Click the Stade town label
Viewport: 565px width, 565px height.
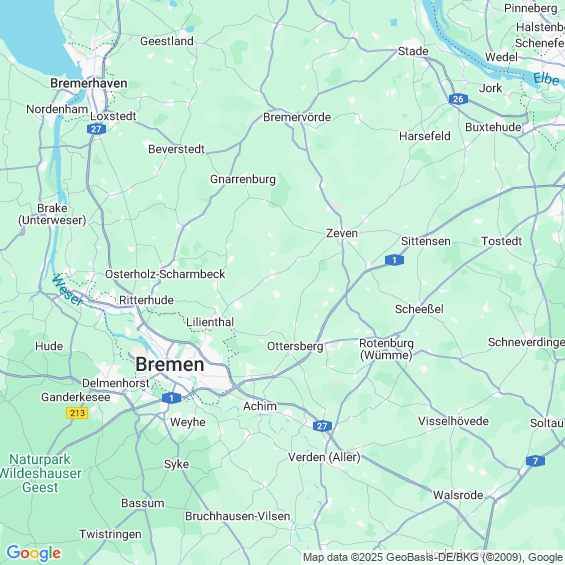point(413,51)
